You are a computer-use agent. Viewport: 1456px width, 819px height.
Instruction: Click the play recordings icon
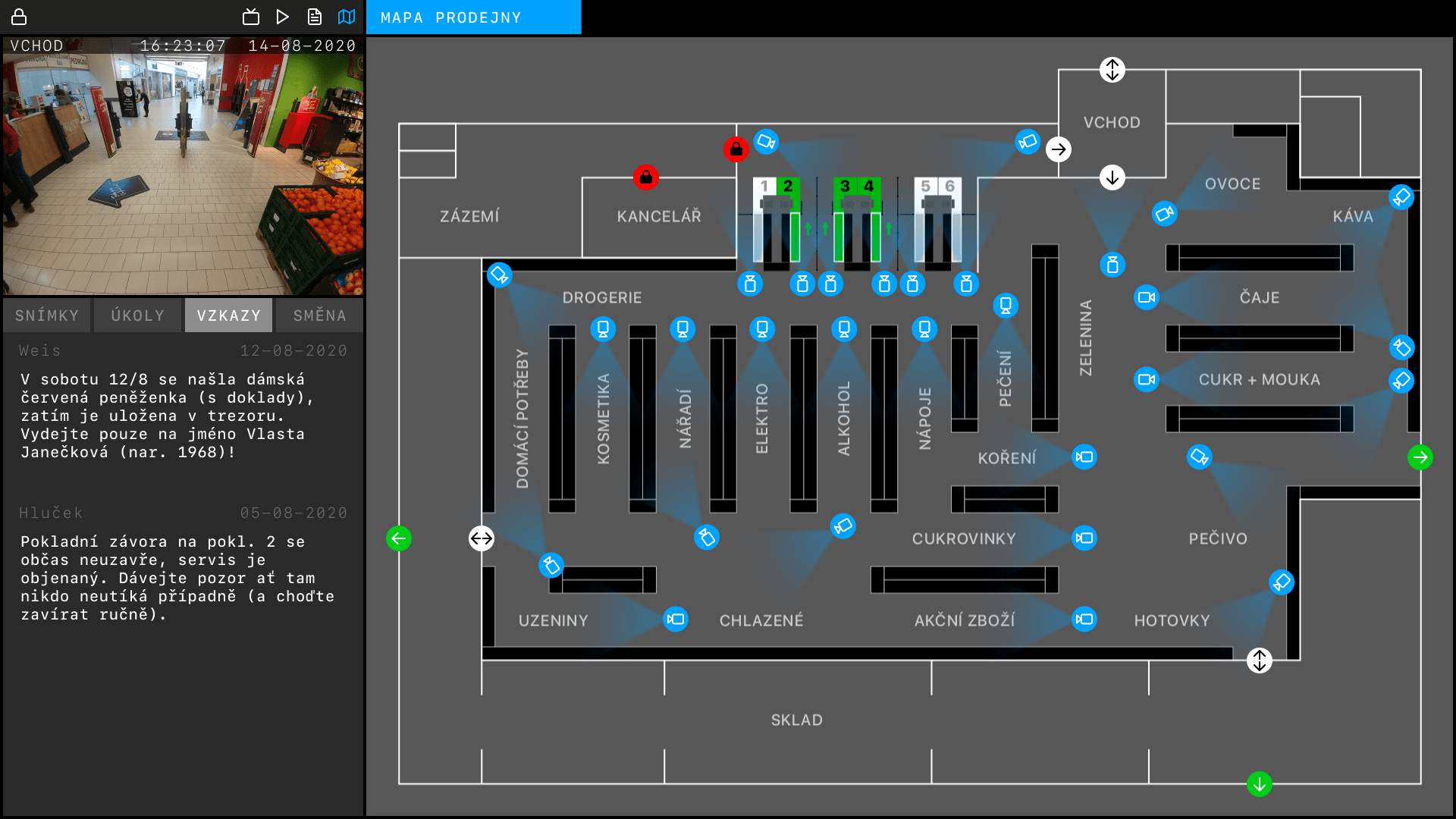click(283, 17)
